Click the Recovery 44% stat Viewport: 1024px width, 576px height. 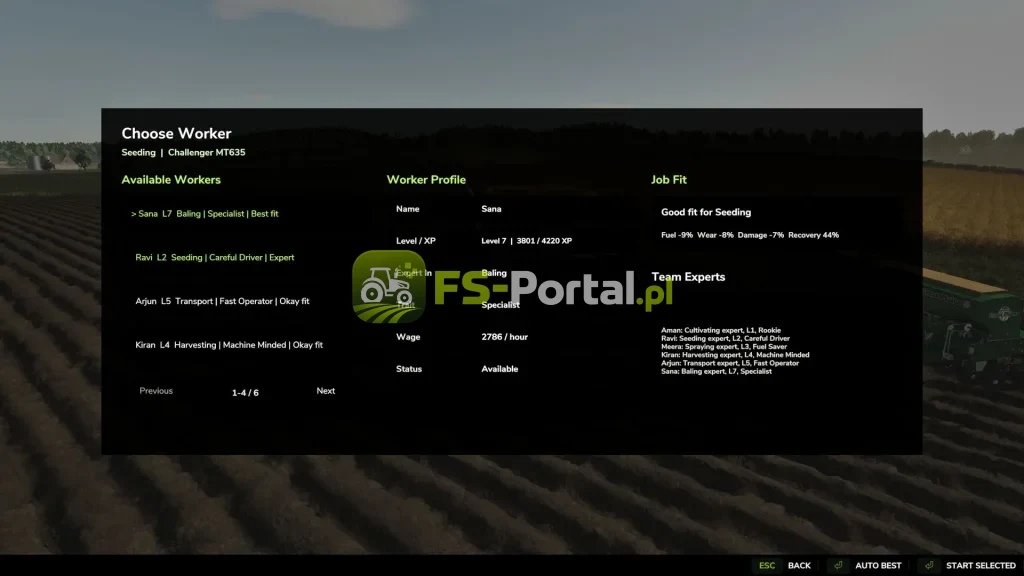tap(813, 235)
